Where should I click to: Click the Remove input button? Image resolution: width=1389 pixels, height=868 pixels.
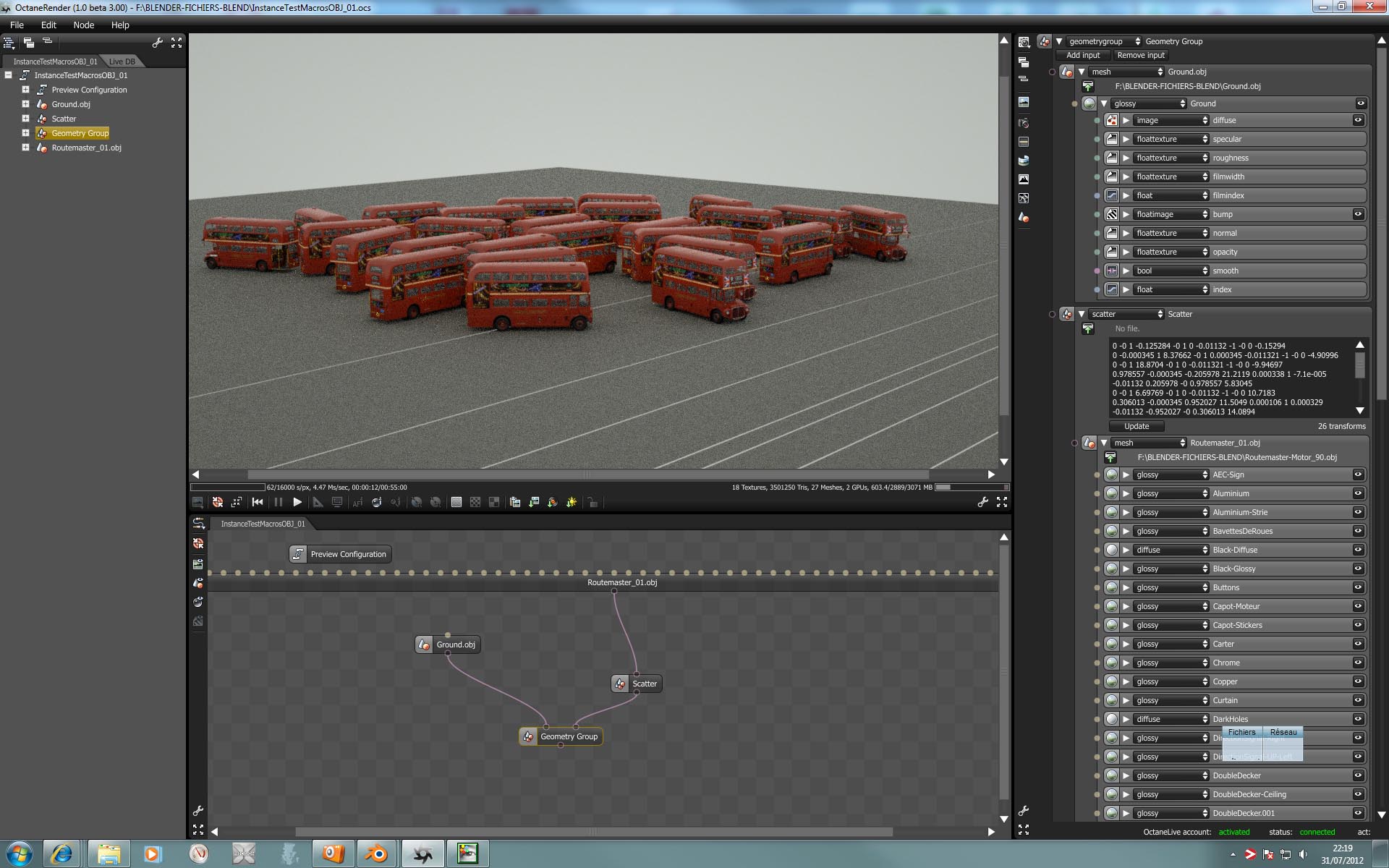pyautogui.click(x=1140, y=55)
